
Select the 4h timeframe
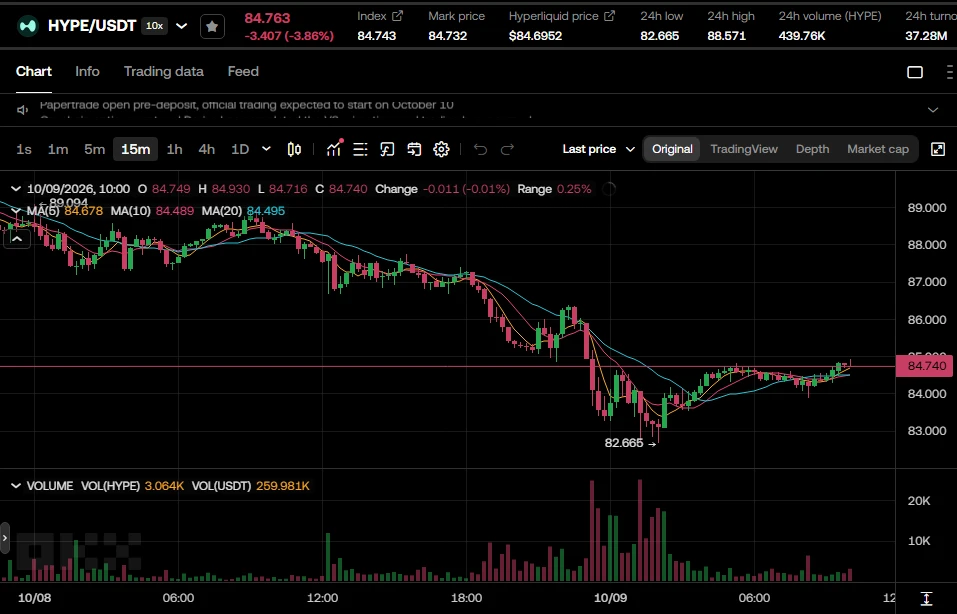[206, 150]
